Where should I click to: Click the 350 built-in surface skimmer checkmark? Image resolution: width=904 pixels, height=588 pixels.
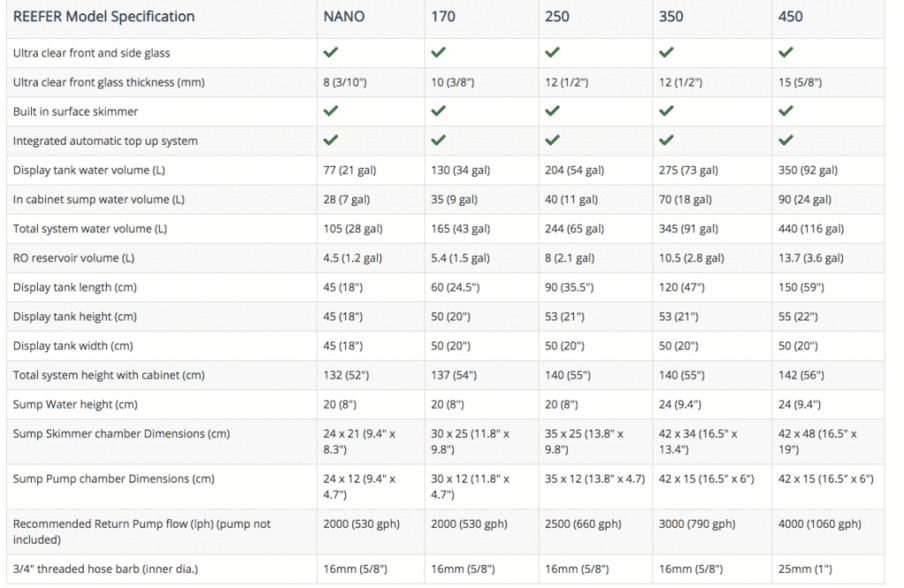click(x=666, y=111)
